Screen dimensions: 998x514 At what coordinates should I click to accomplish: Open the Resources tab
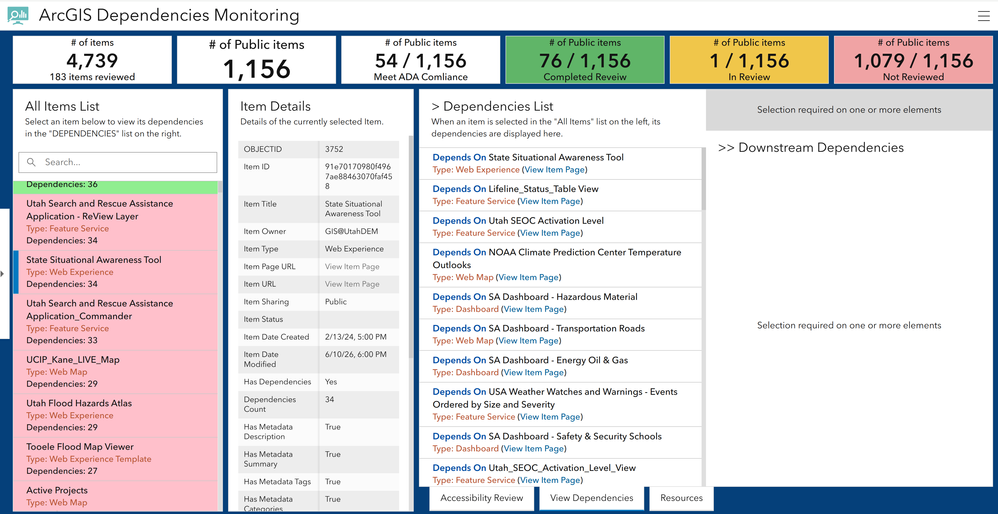(681, 498)
